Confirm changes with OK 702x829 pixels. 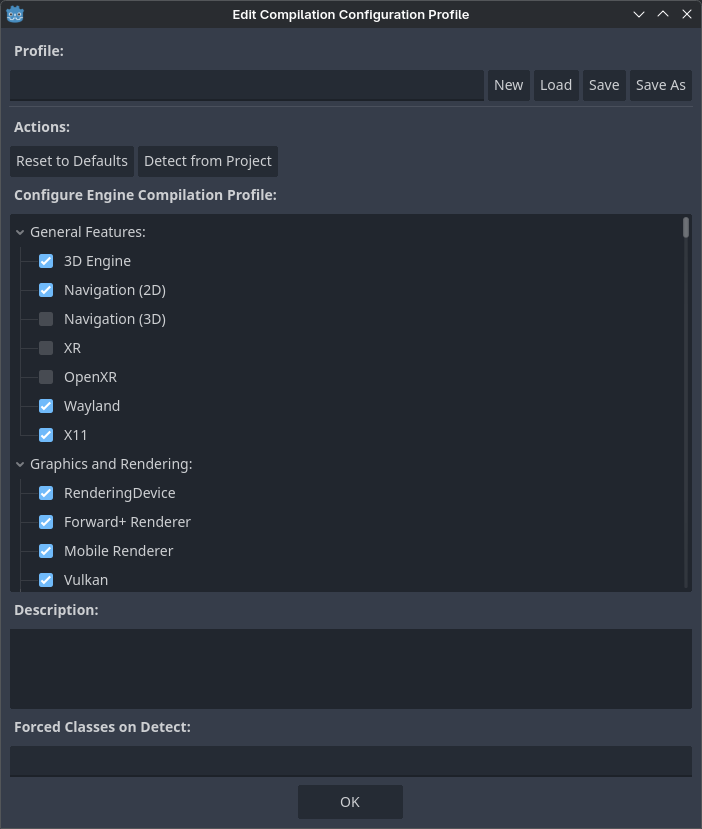[350, 801]
